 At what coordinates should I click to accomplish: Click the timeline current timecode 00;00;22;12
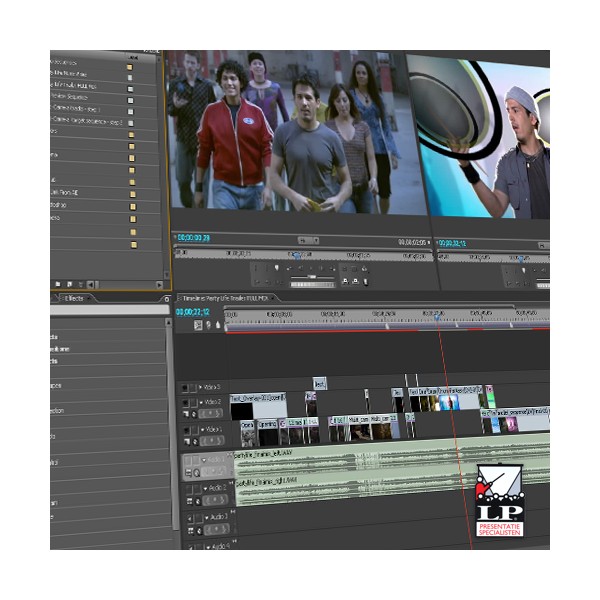192,312
